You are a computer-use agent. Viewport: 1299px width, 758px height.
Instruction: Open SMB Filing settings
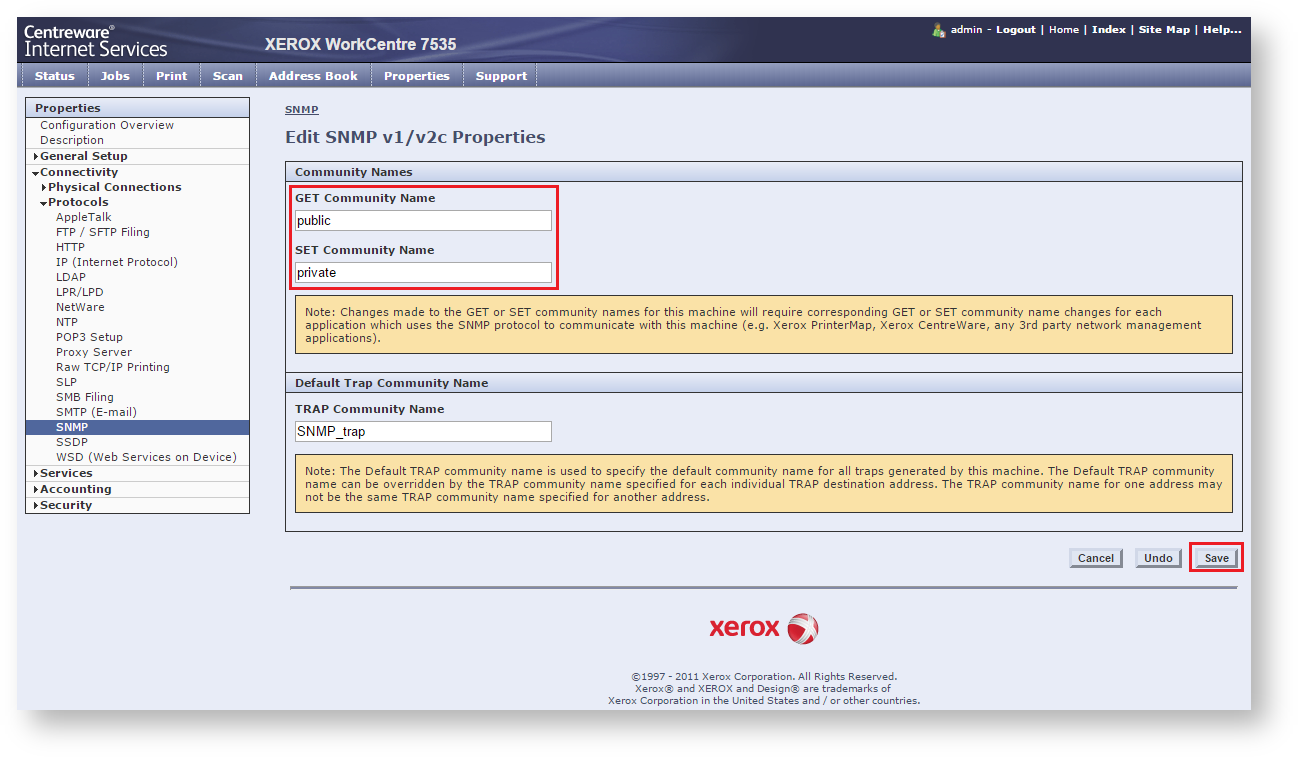85,397
